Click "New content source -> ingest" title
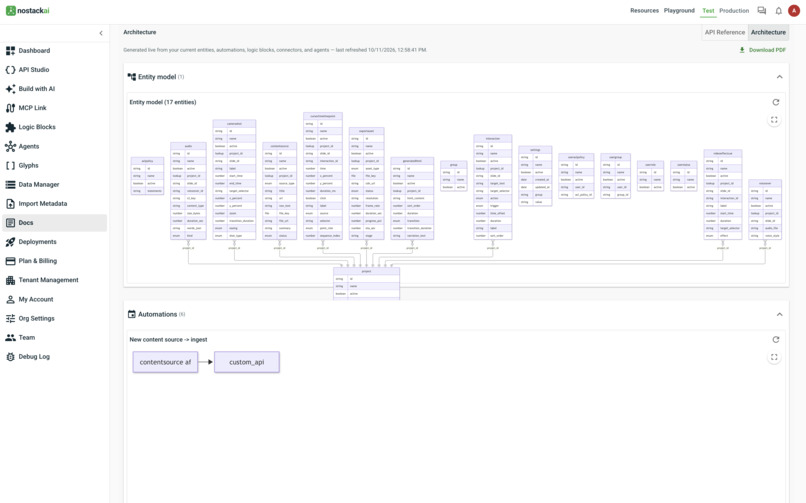This screenshot has height=503, width=806. pyautogui.click(x=168, y=340)
